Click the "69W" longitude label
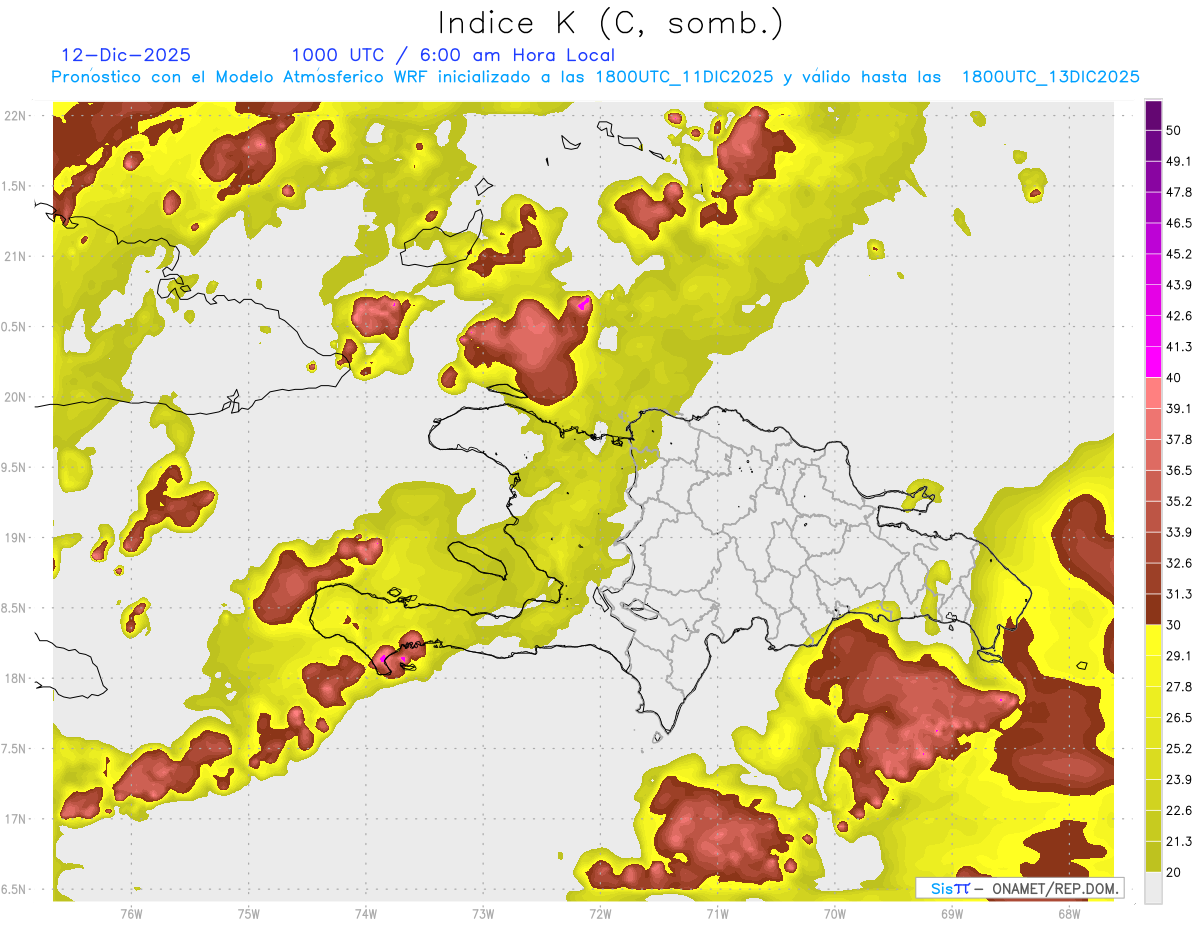The width and height of the screenshot is (1200, 927). (x=951, y=914)
